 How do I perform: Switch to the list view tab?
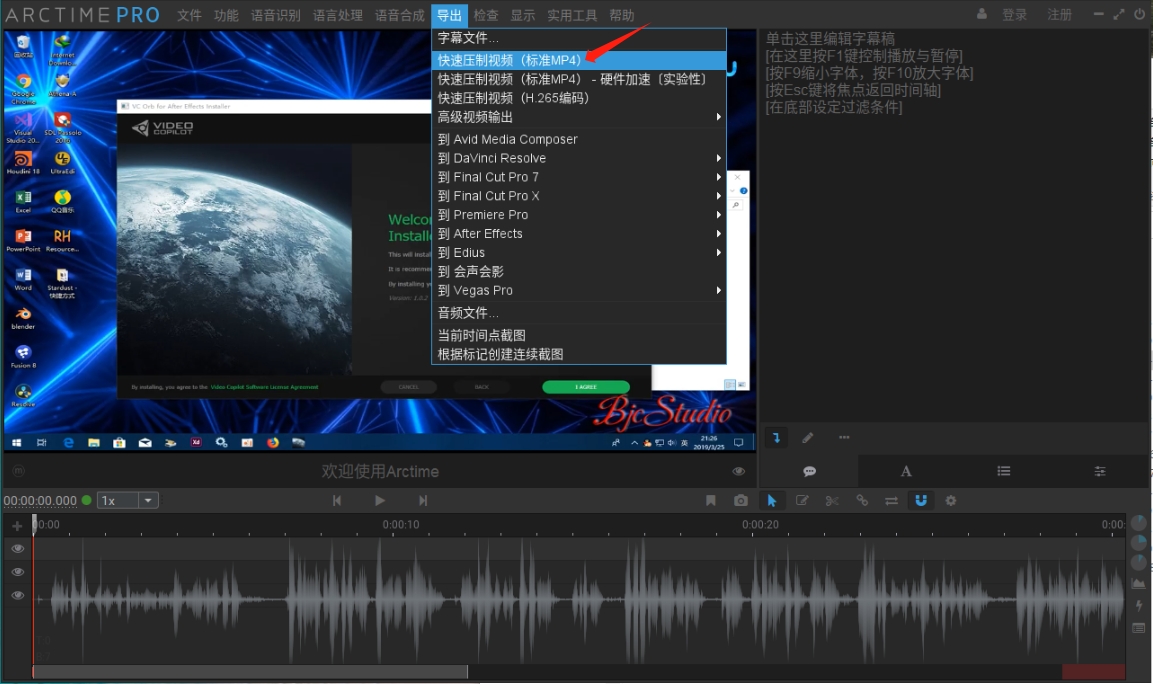pyautogui.click(x=1003, y=471)
